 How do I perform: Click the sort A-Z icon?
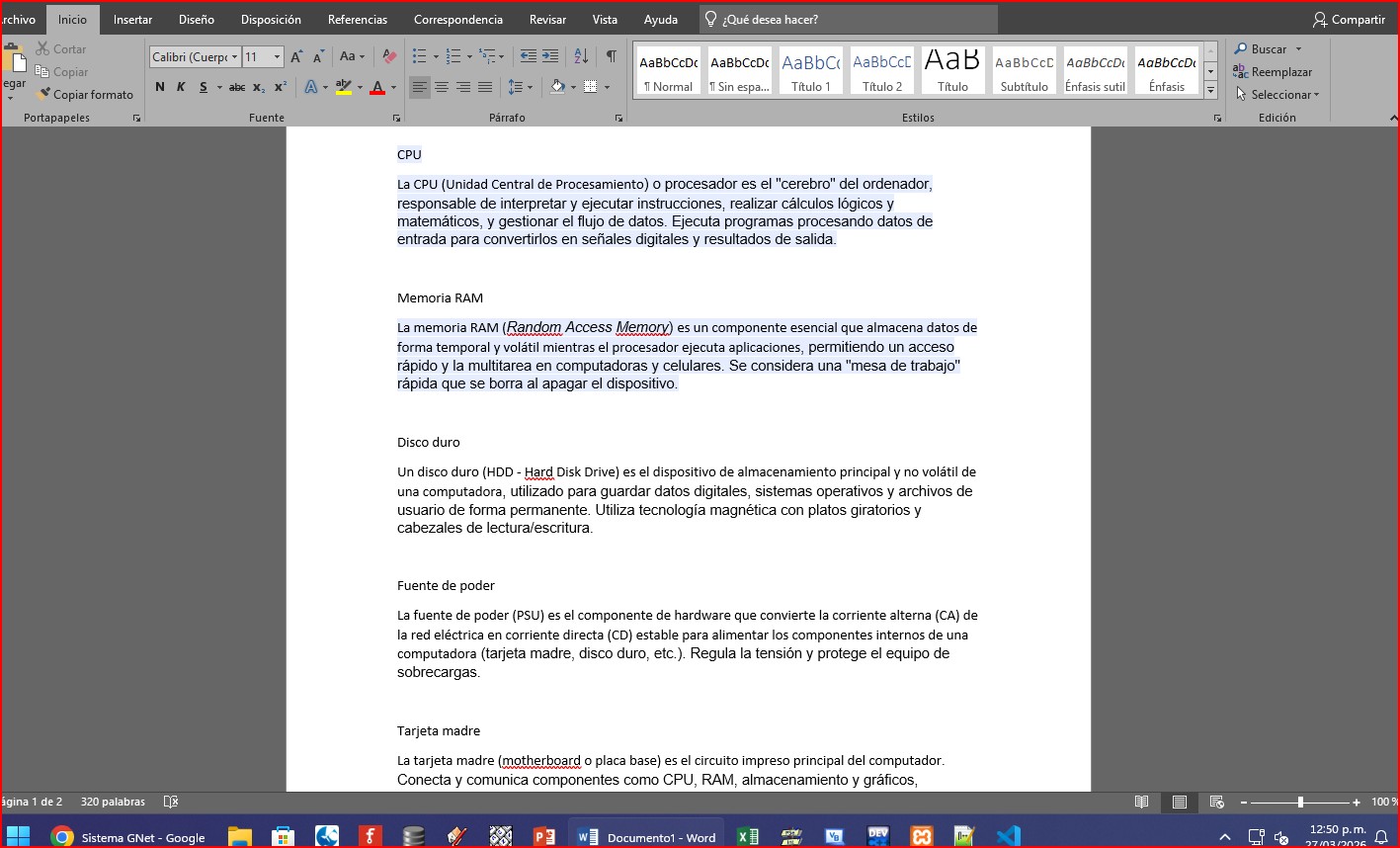point(581,57)
